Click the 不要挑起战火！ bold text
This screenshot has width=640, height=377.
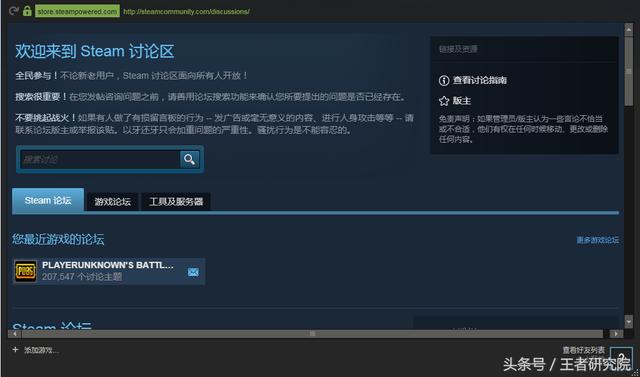46,118
